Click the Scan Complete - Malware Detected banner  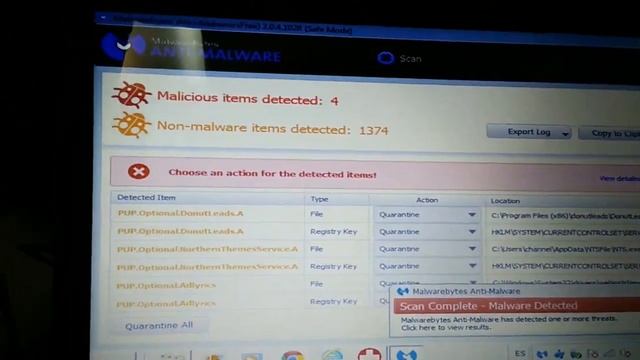coord(516,306)
